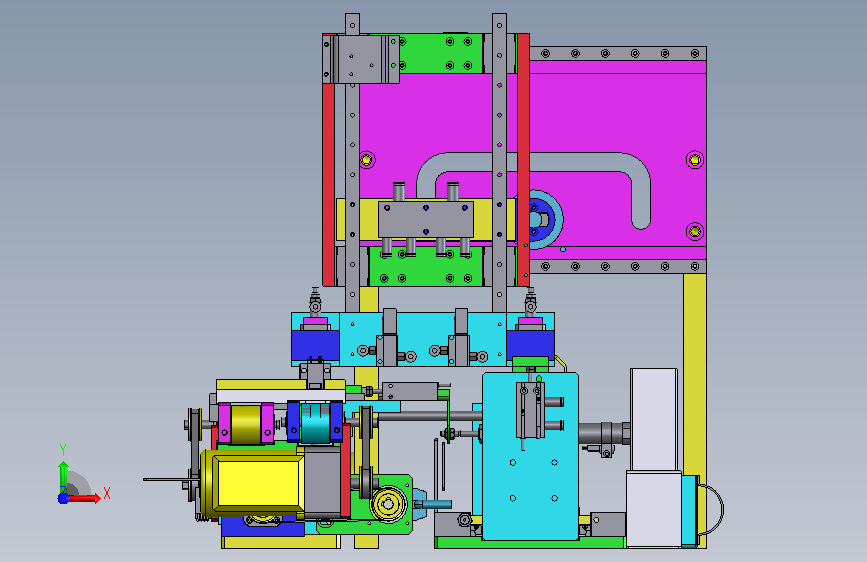
Task: Select the left red vertical rail
Action: click(x=328, y=185)
